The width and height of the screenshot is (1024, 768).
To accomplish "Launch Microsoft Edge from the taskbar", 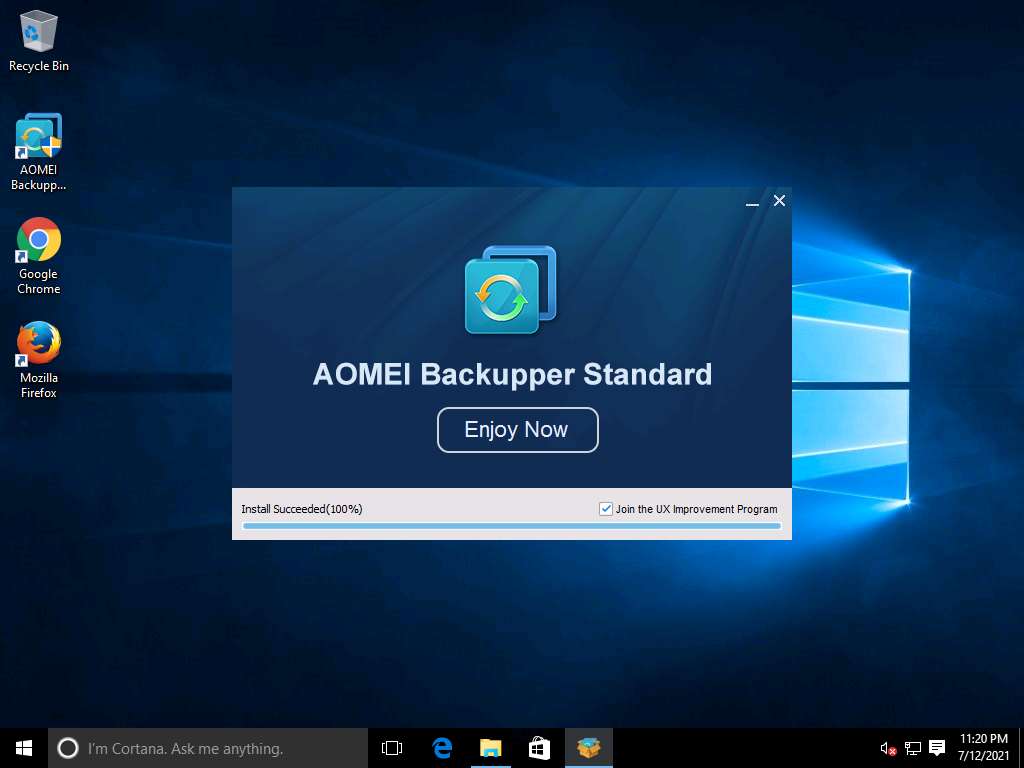I will tap(442, 748).
